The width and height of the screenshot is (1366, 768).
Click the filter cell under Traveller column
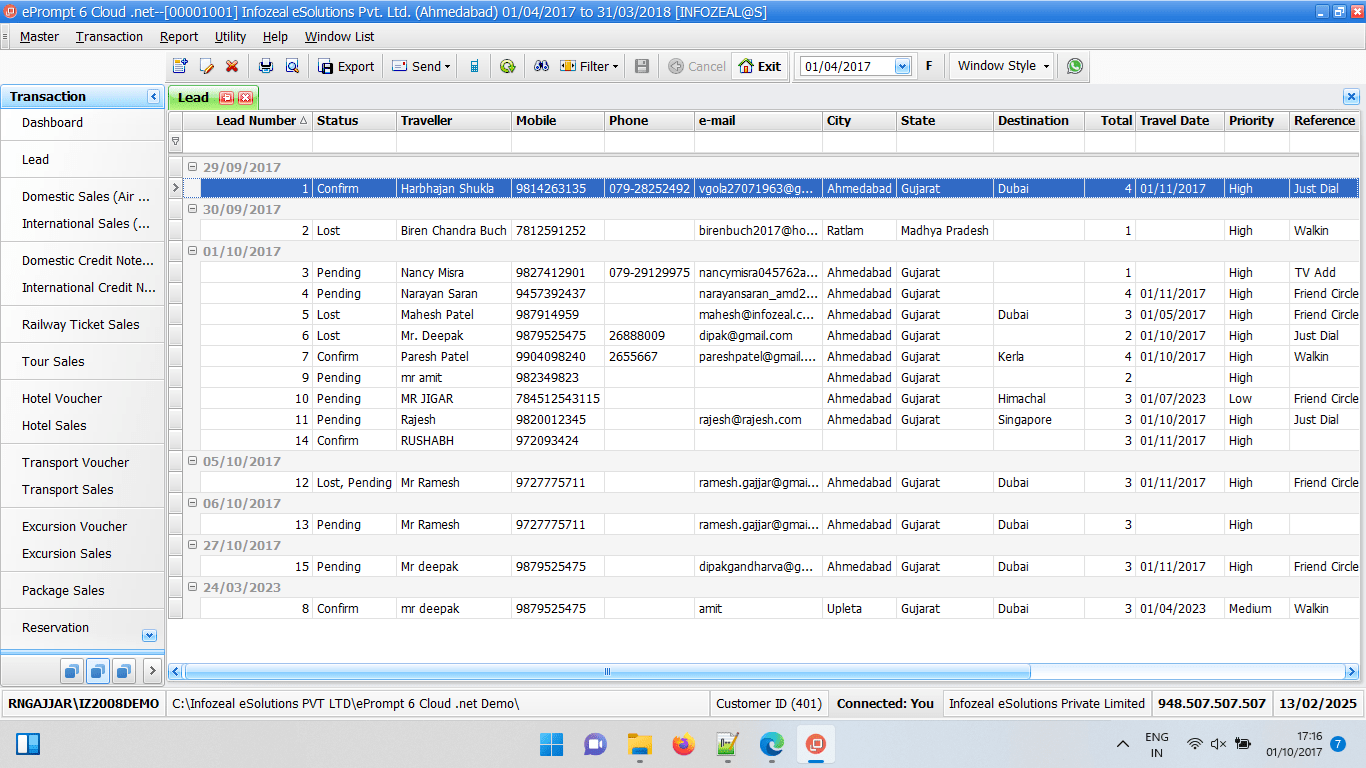click(x=454, y=142)
